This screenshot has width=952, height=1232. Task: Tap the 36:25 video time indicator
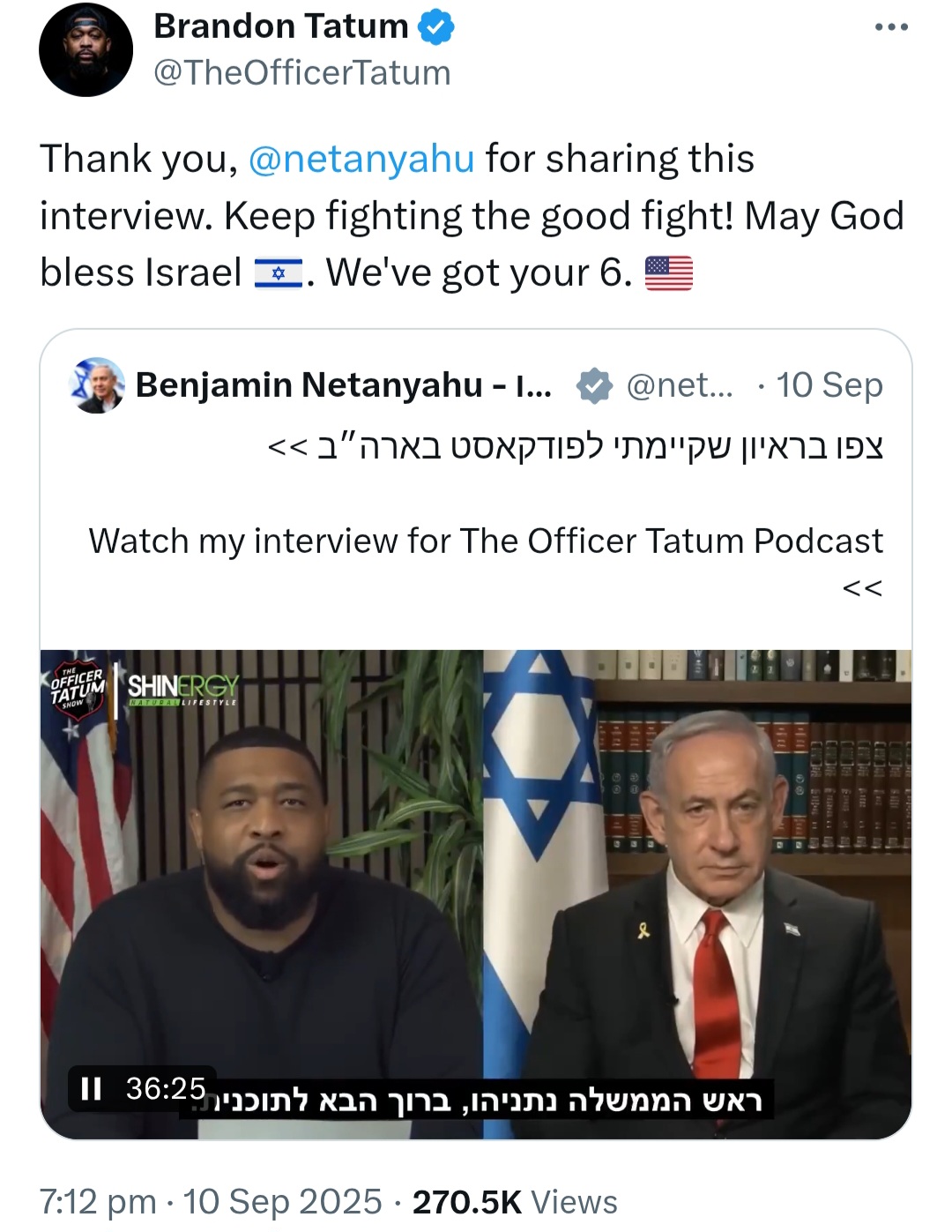click(x=166, y=1089)
